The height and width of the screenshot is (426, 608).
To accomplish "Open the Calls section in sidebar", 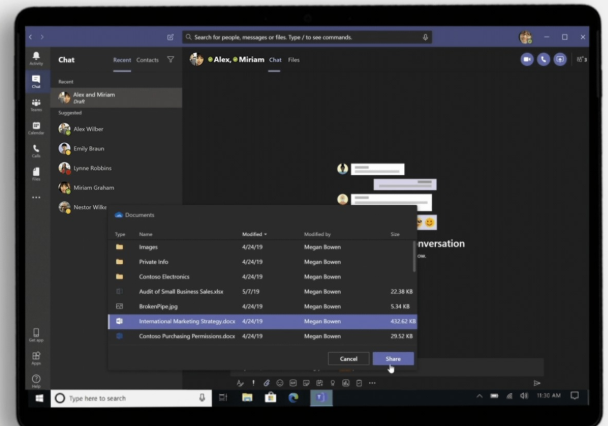I will point(36,150).
